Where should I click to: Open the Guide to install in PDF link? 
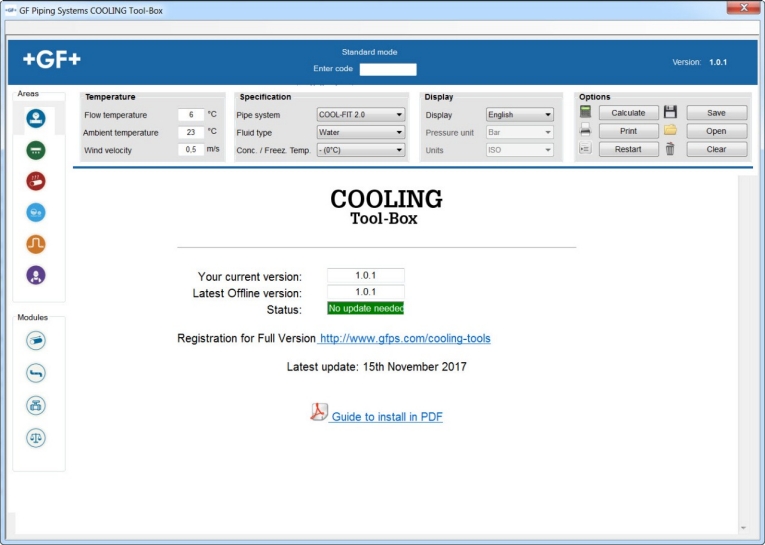387,417
